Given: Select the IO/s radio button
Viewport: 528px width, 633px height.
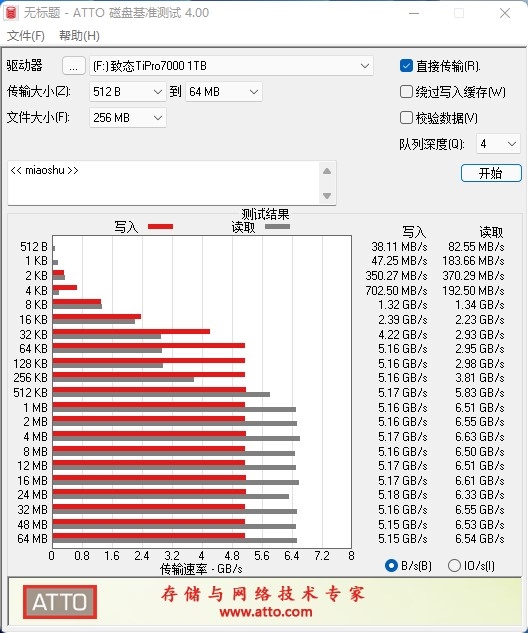Looking at the screenshot, I should coord(455,566).
